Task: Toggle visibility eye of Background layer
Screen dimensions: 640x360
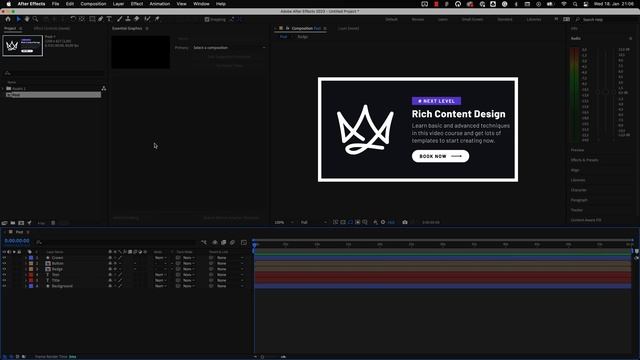Action: pyautogui.click(x=4, y=286)
